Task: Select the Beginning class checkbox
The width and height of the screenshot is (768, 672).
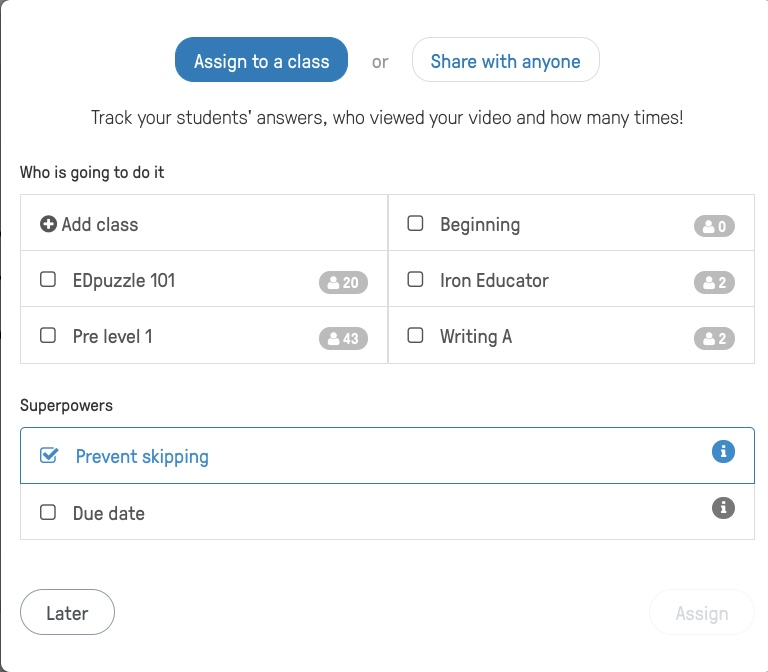Action: (x=415, y=224)
